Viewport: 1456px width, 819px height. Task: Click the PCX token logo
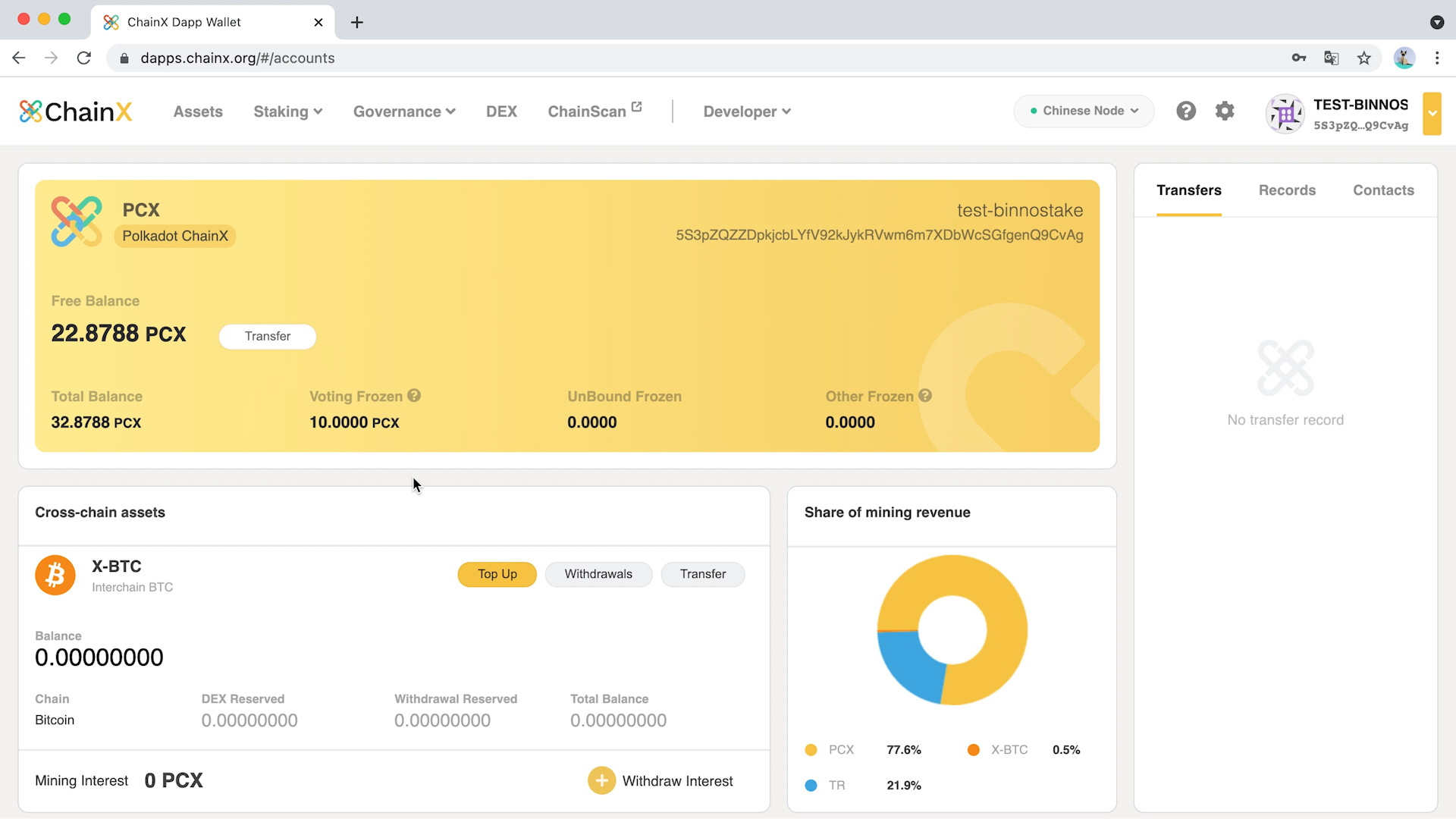[x=77, y=221]
